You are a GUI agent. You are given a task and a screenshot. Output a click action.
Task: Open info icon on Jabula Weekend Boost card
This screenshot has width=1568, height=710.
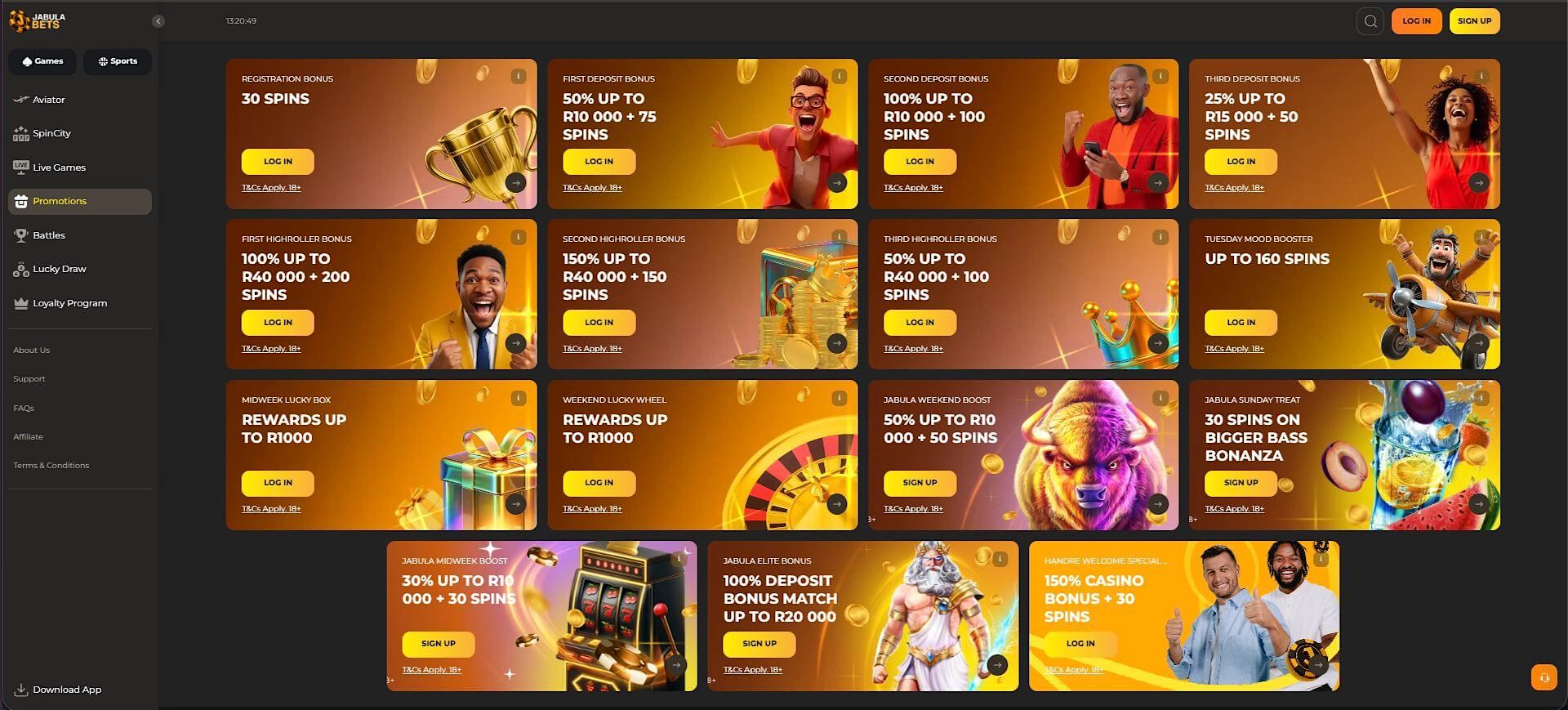1160,398
